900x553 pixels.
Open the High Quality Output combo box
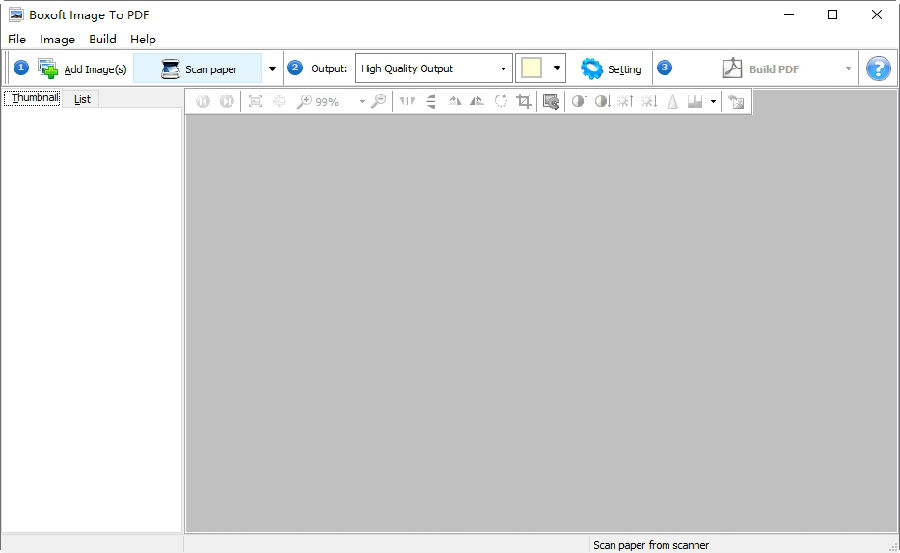(x=433, y=68)
